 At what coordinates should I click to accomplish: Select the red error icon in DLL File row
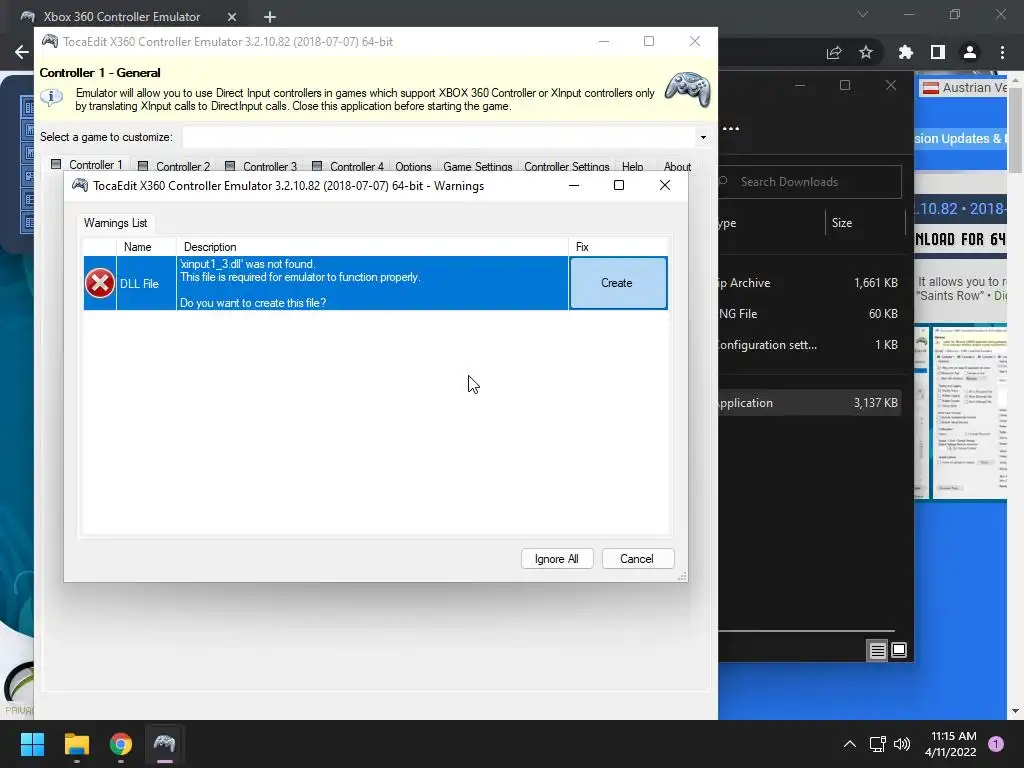pos(99,283)
